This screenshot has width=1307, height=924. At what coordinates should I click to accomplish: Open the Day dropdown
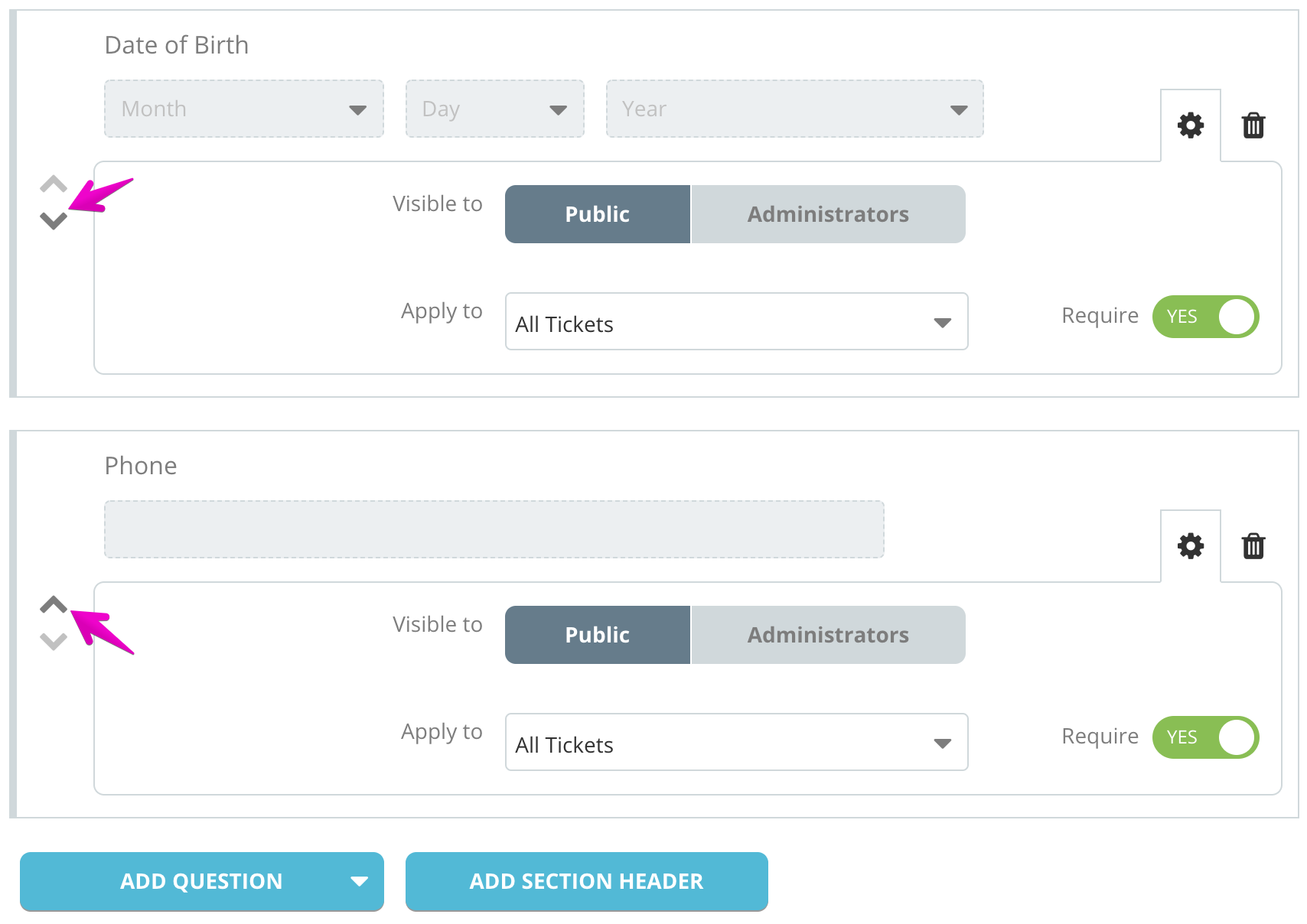[x=494, y=109]
